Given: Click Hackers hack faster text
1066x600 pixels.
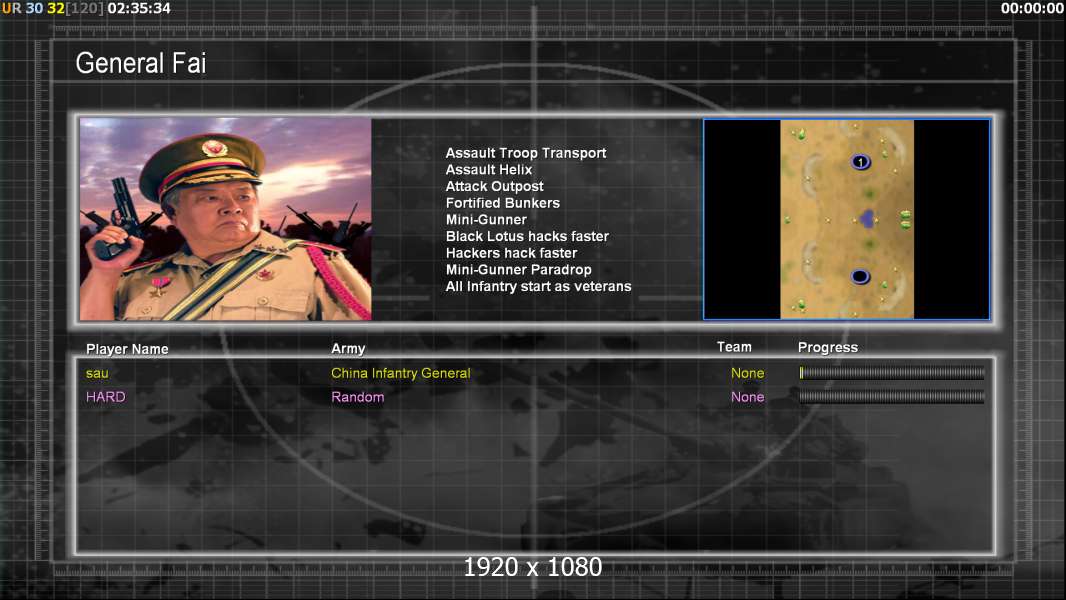Looking at the screenshot, I should tap(511, 253).
